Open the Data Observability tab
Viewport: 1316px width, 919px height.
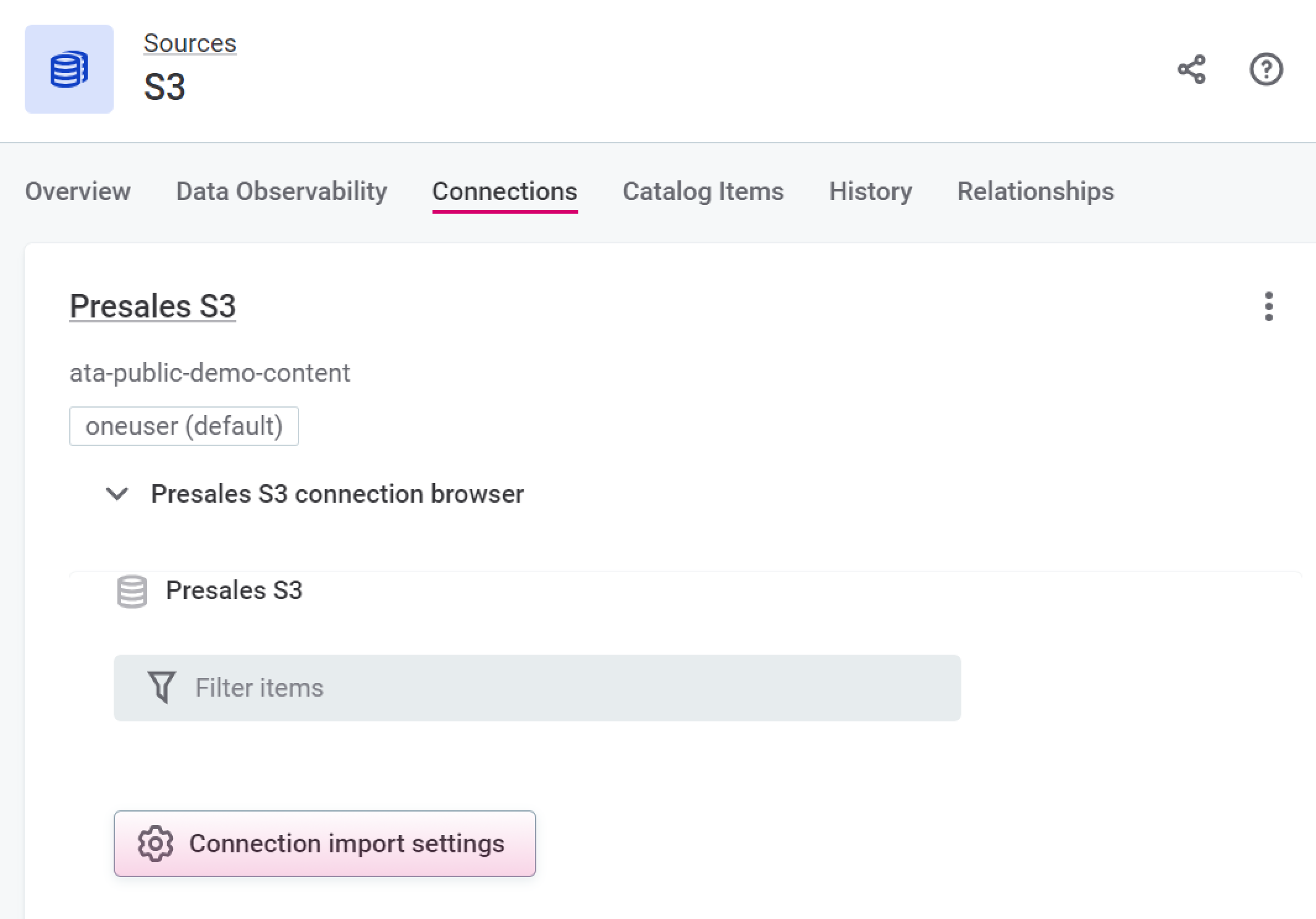[281, 191]
